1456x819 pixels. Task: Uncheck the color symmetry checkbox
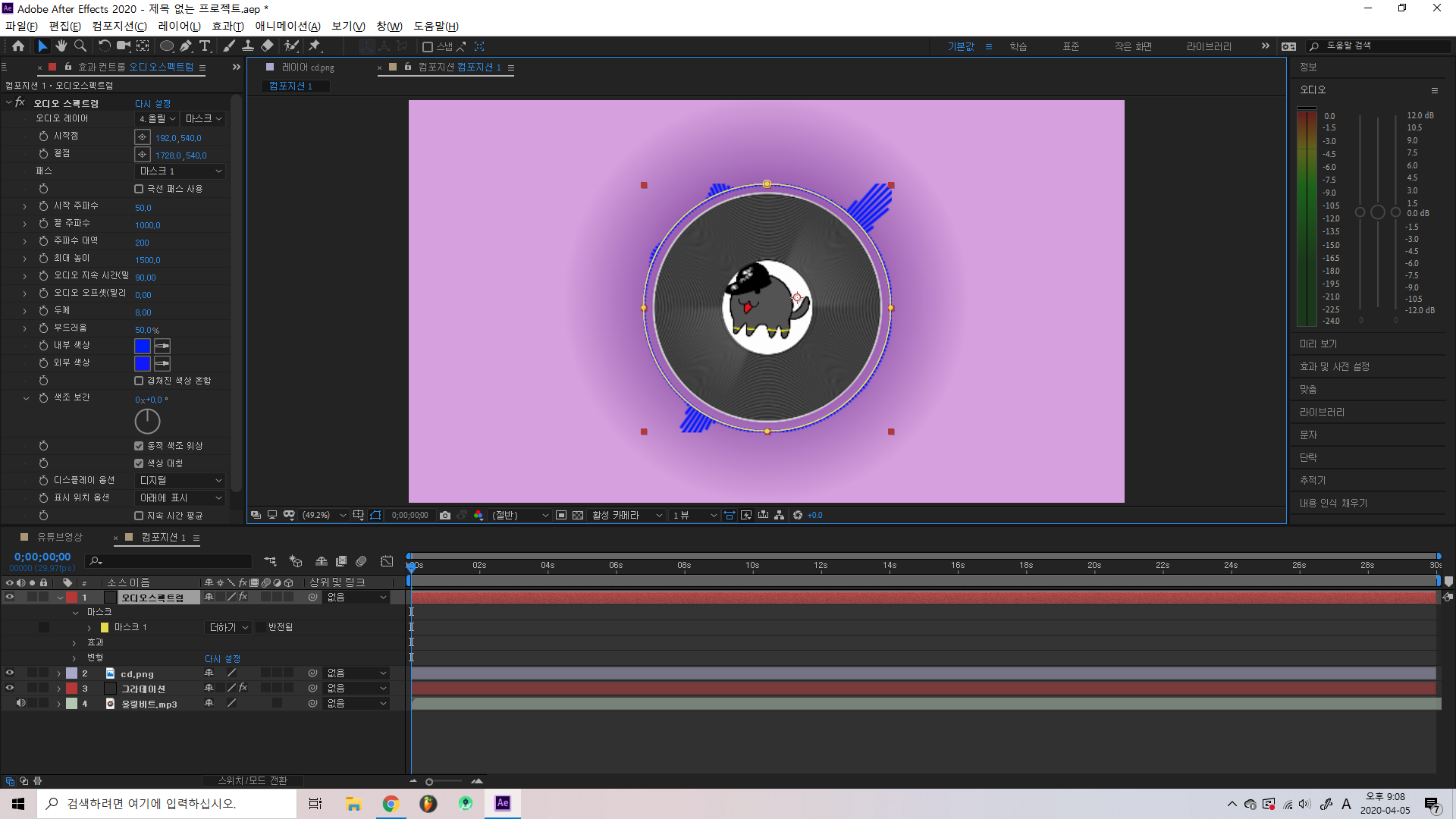139,463
